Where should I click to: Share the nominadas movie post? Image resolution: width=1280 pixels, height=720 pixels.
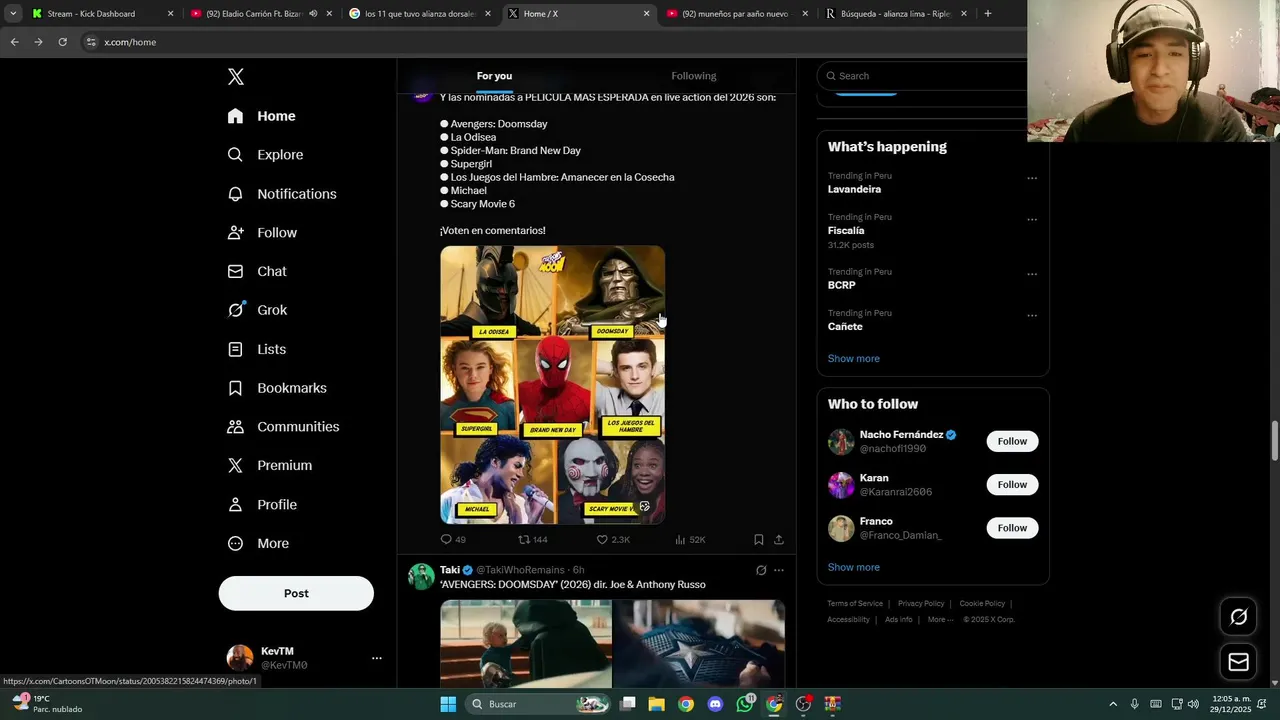tap(779, 539)
